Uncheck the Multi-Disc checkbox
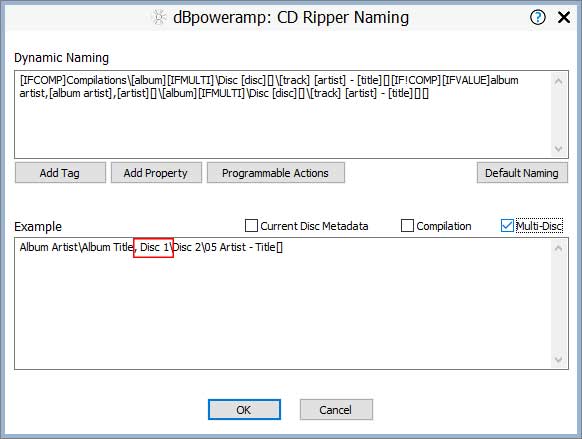Screen dimensions: 582x439 click(507, 226)
